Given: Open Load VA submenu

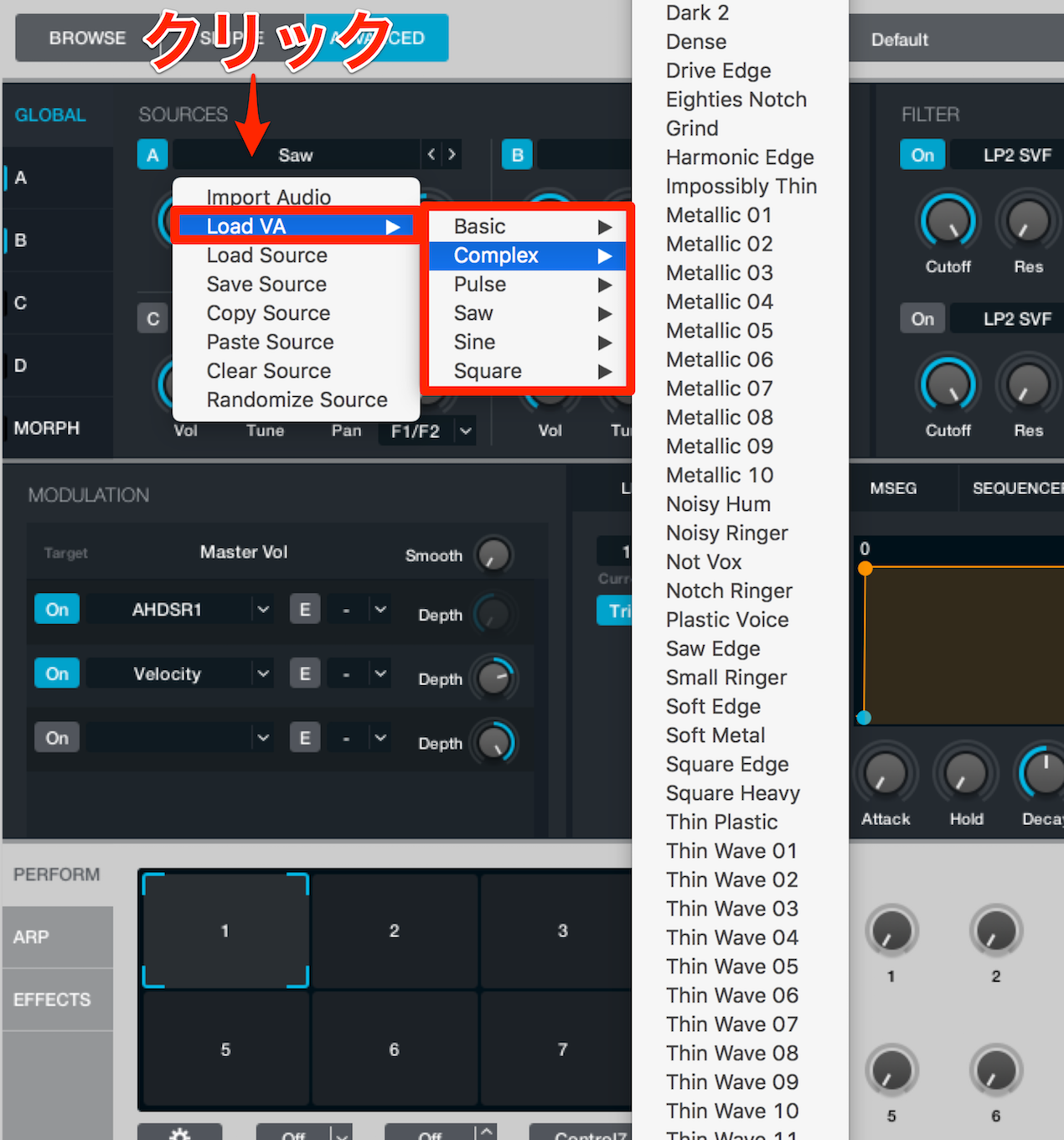Looking at the screenshot, I should coord(296,226).
